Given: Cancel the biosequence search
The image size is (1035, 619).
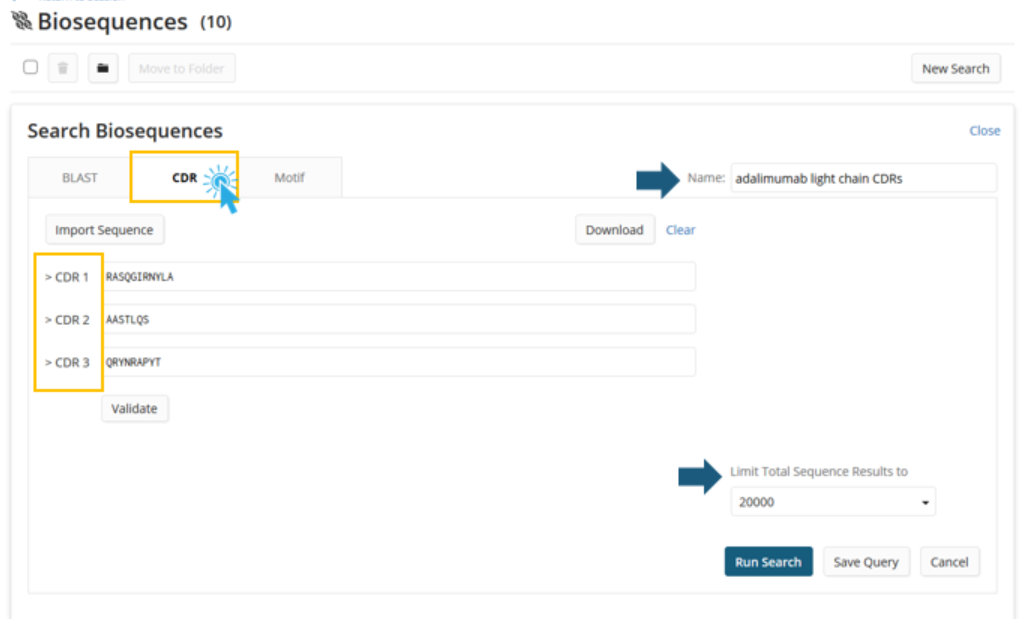Looking at the screenshot, I should [949, 562].
